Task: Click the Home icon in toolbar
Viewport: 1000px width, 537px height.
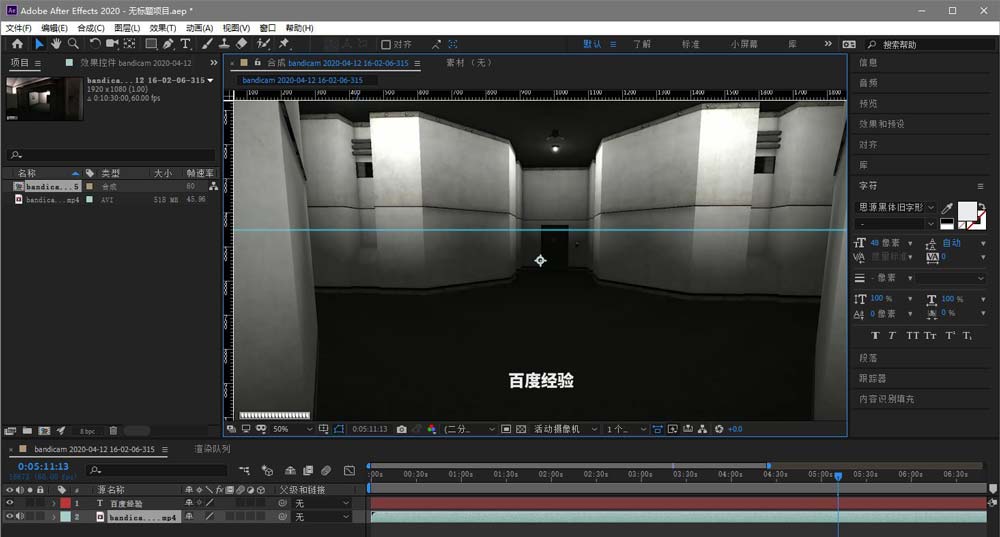Action: click(x=17, y=43)
